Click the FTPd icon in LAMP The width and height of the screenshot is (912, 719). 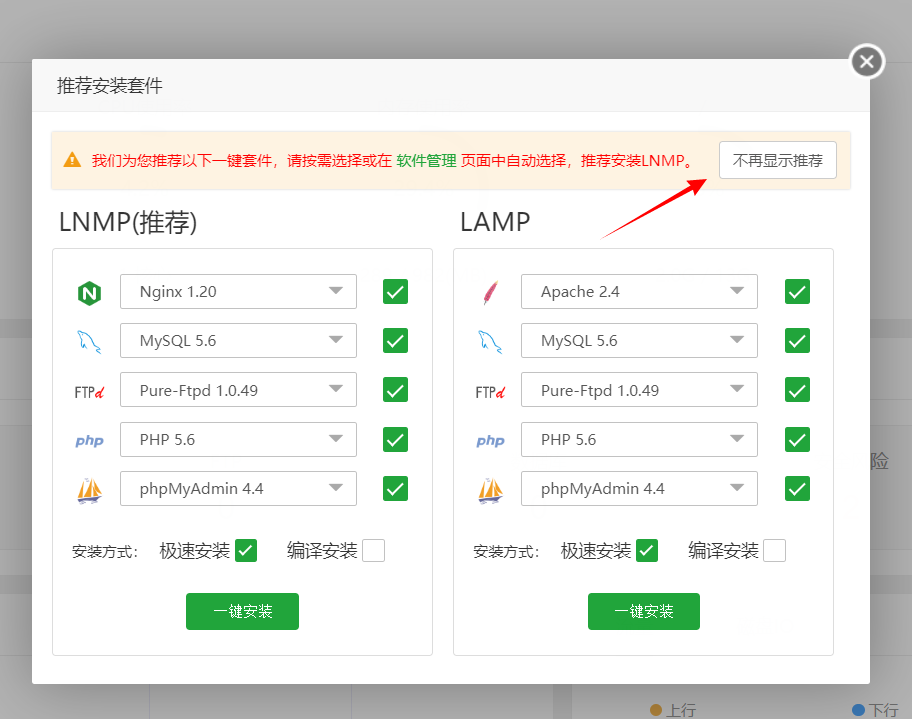tap(490, 392)
